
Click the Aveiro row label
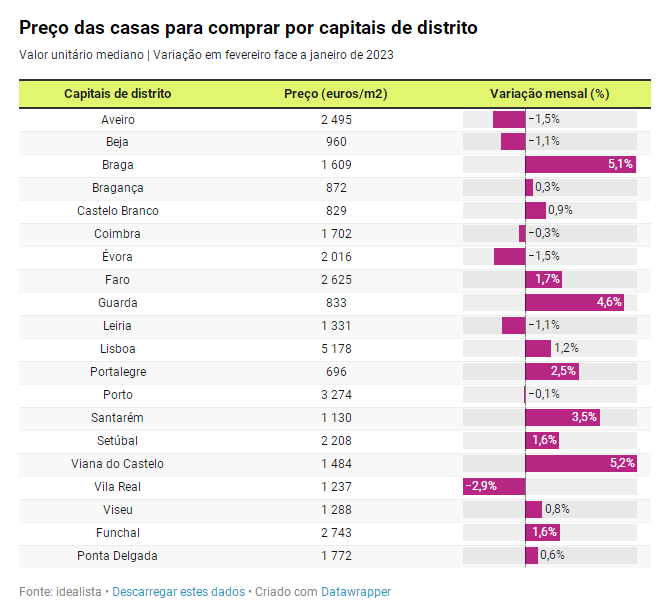pyautogui.click(x=117, y=120)
